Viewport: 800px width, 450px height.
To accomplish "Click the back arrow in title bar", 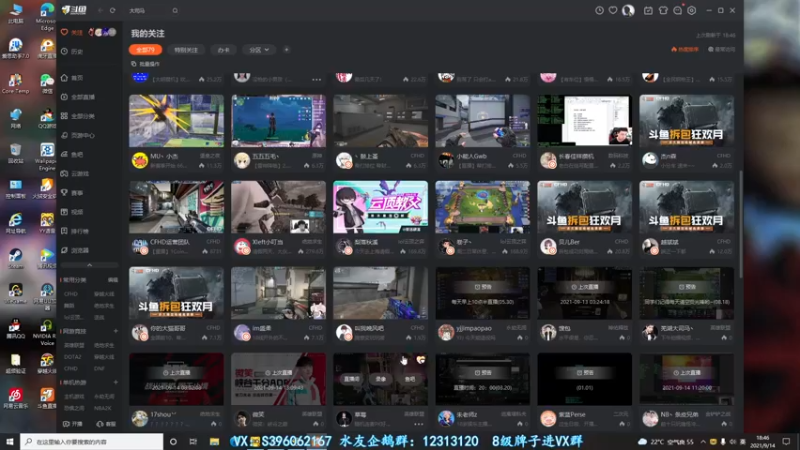I will point(100,10).
